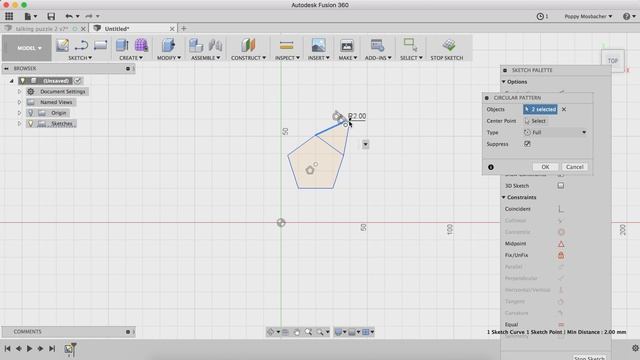Click the timeline sketch feature icon

coord(69,349)
